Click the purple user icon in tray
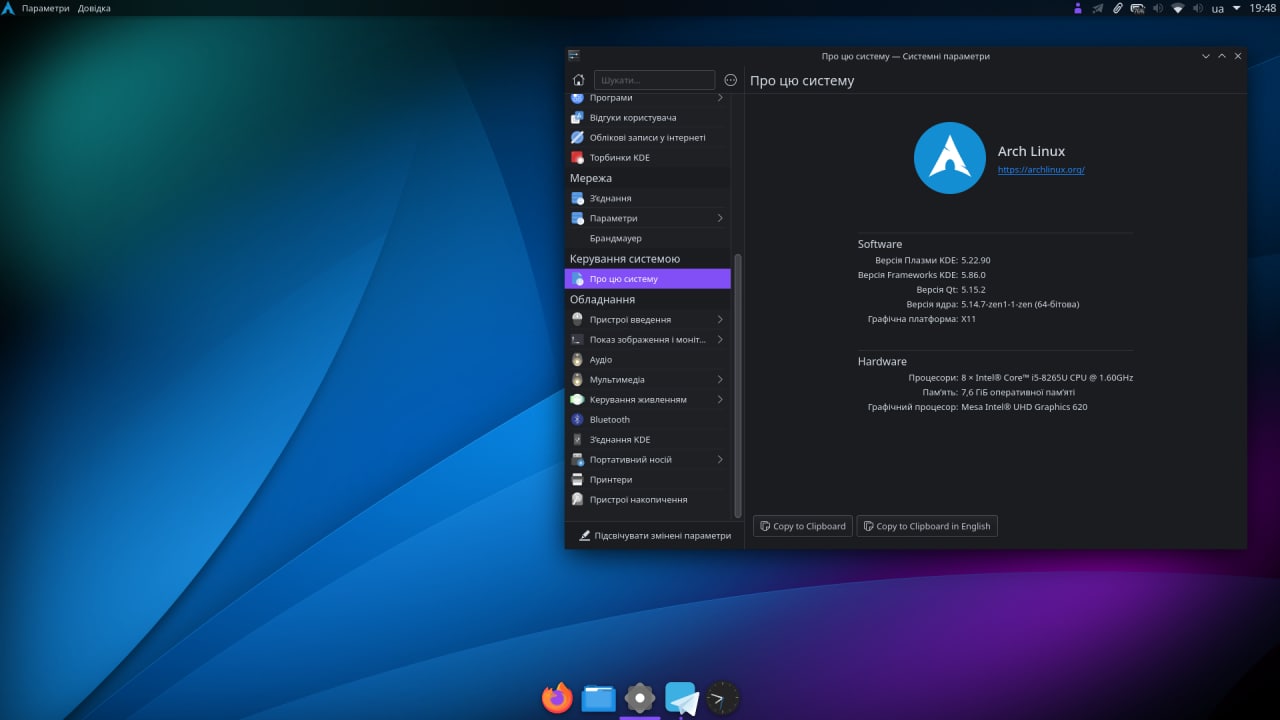The width and height of the screenshot is (1280, 720). (1077, 8)
